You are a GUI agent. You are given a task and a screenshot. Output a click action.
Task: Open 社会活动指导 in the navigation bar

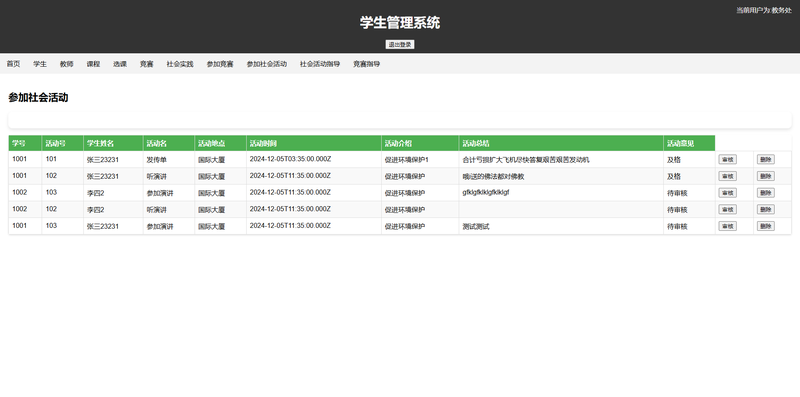click(320, 64)
